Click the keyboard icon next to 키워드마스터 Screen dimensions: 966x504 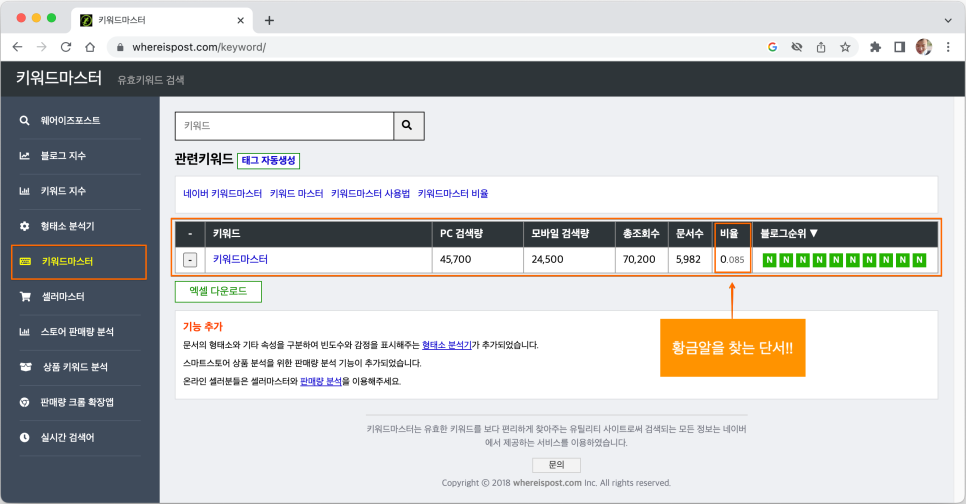[25, 261]
